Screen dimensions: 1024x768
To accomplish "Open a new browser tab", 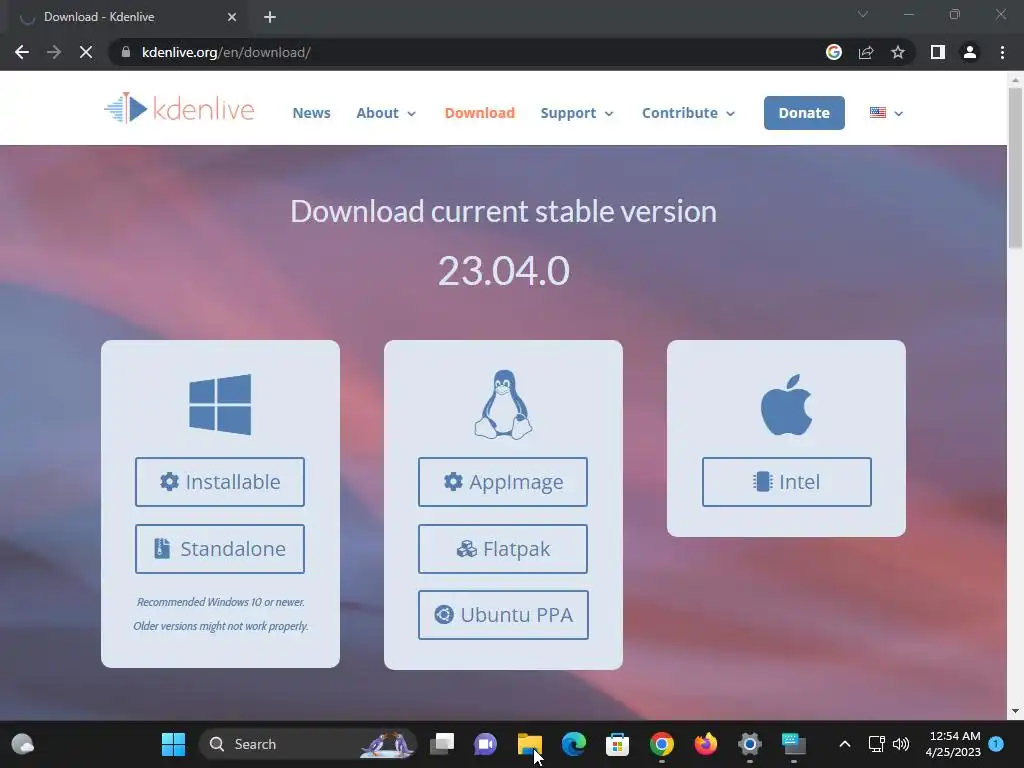I will (x=270, y=17).
